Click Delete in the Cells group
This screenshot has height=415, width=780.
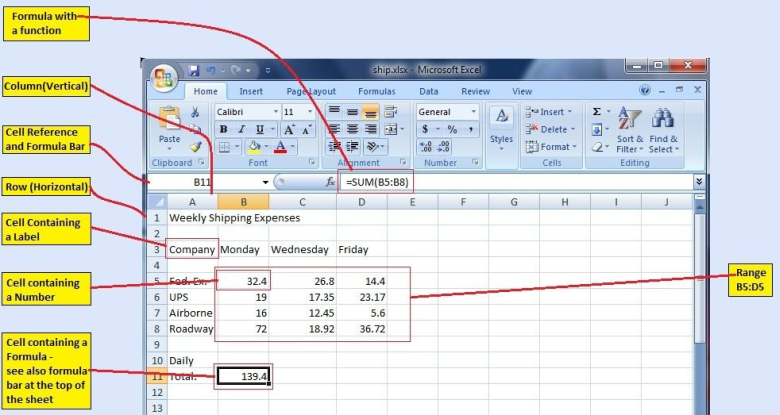pos(551,129)
